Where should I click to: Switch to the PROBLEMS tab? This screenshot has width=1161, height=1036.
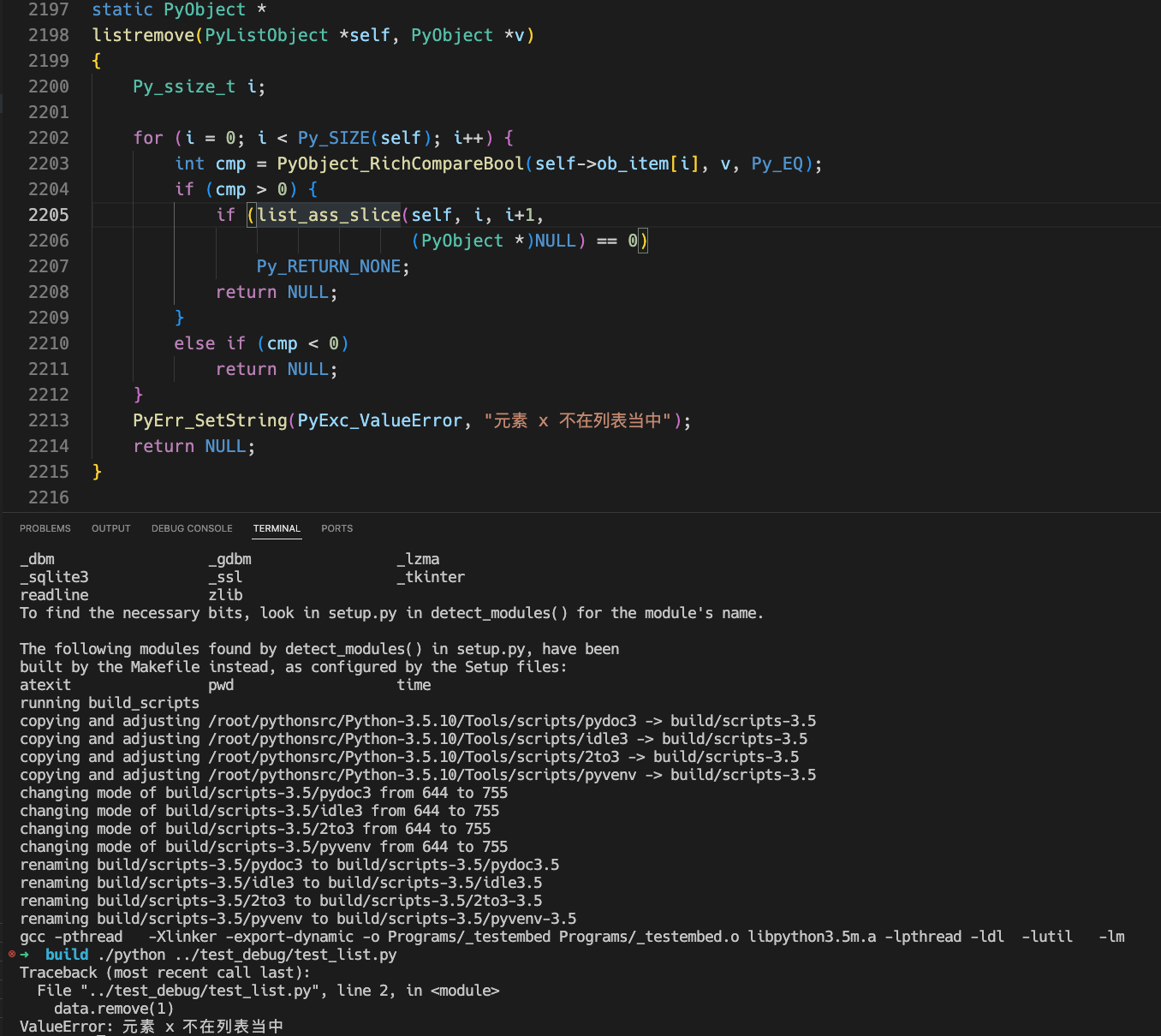click(45, 528)
